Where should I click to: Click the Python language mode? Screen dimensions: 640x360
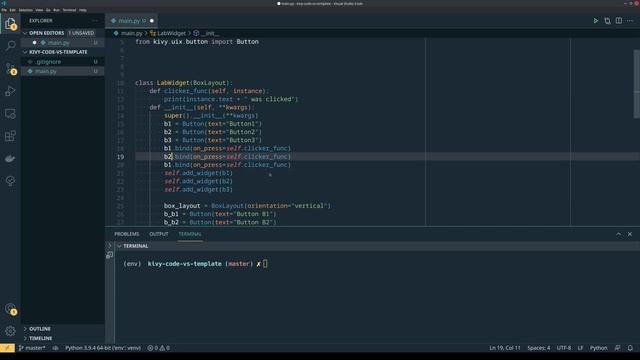pyautogui.click(x=598, y=348)
